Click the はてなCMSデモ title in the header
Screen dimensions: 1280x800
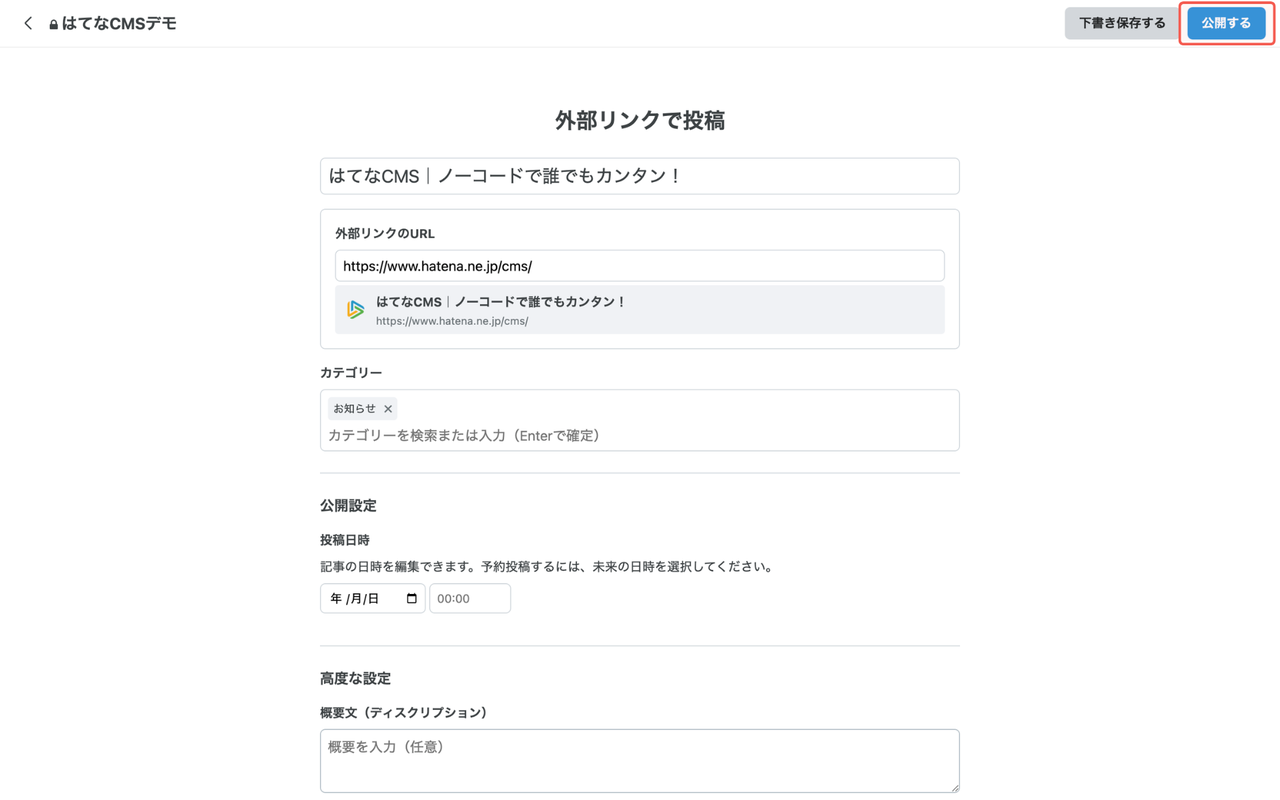119,22
